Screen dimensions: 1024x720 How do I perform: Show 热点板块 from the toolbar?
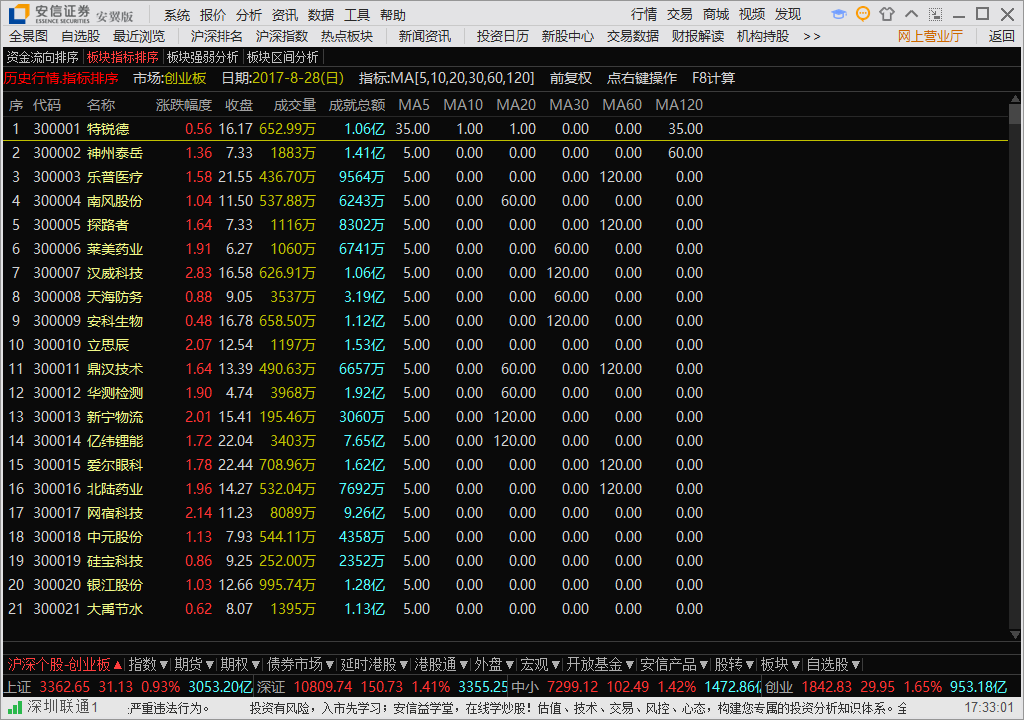click(347, 36)
